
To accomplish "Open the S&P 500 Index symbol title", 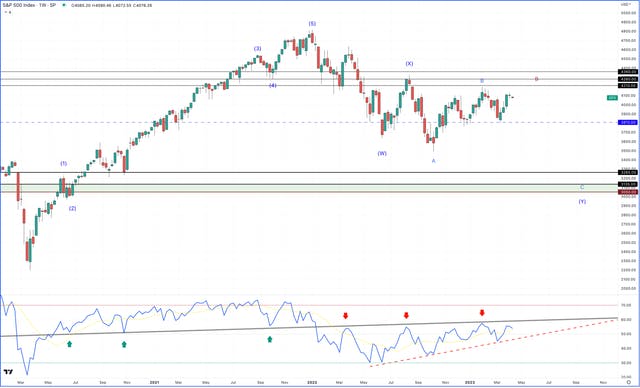I will [x=28, y=6].
